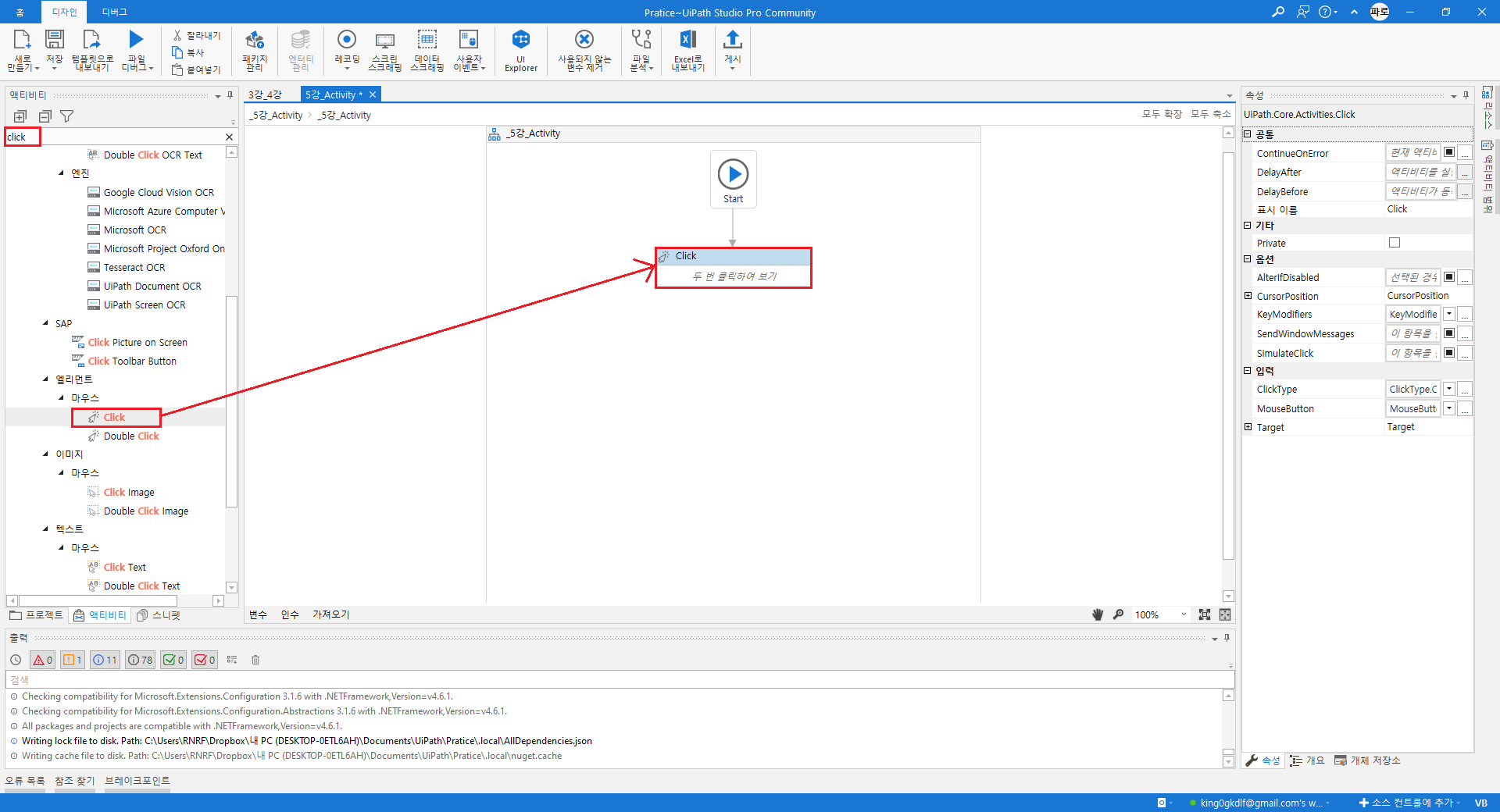This screenshot has width=1500, height=812.
Task: Expand the Target property group
Action: (1248, 427)
